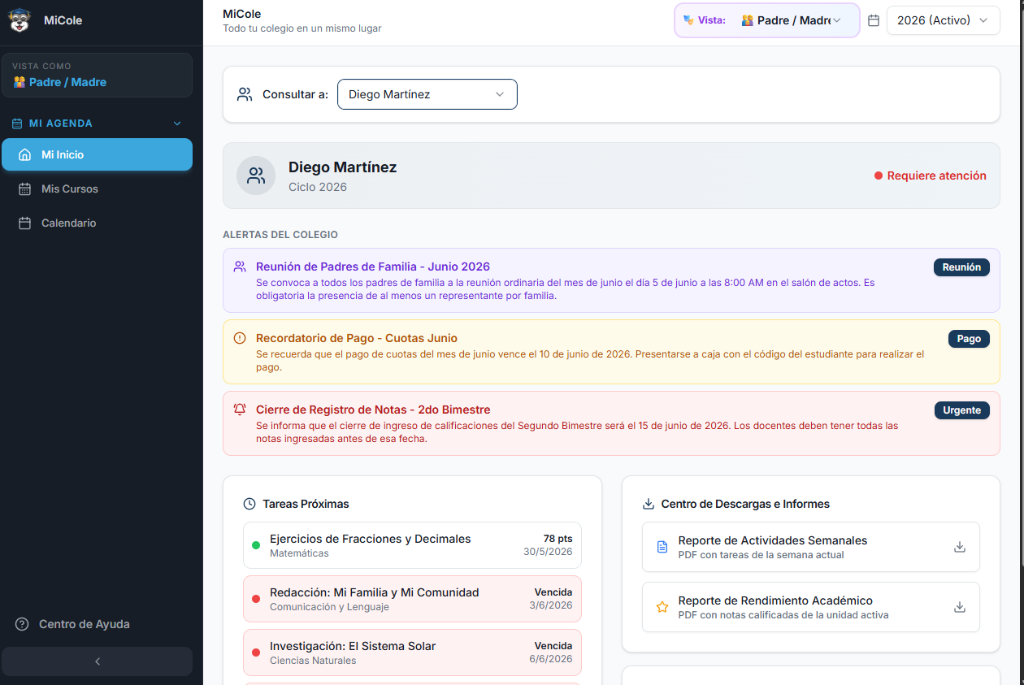This screenshot has width=1024, height=685.
Task: Open the Consultar a student dropdown
Action: click(x=427, y=94)
